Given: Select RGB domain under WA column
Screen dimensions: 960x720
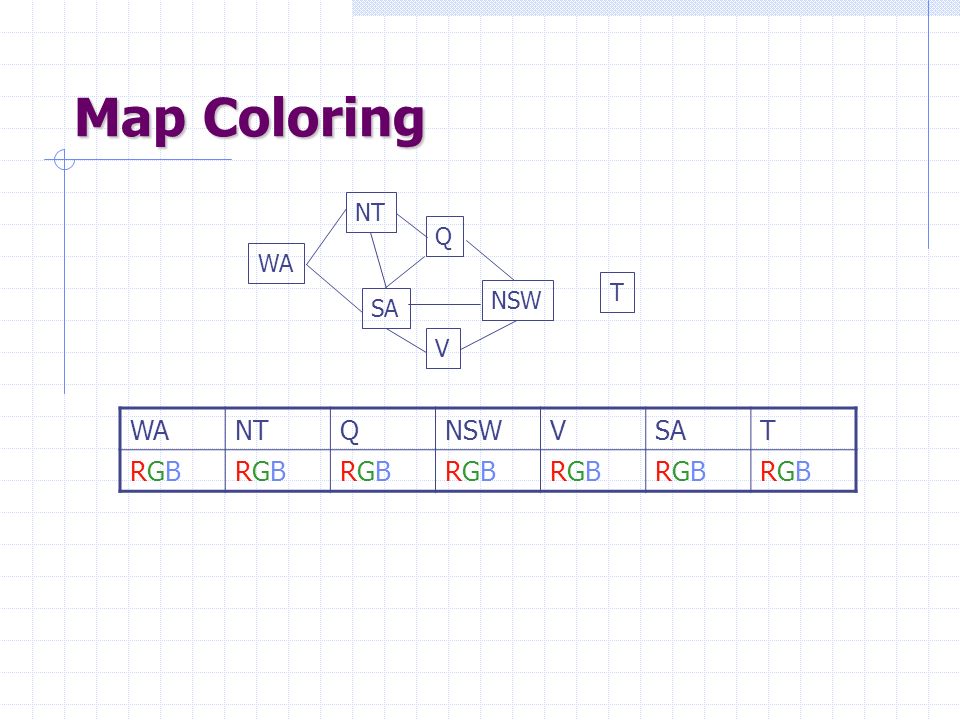Looking at the screenshot, I should coord(156,471).
